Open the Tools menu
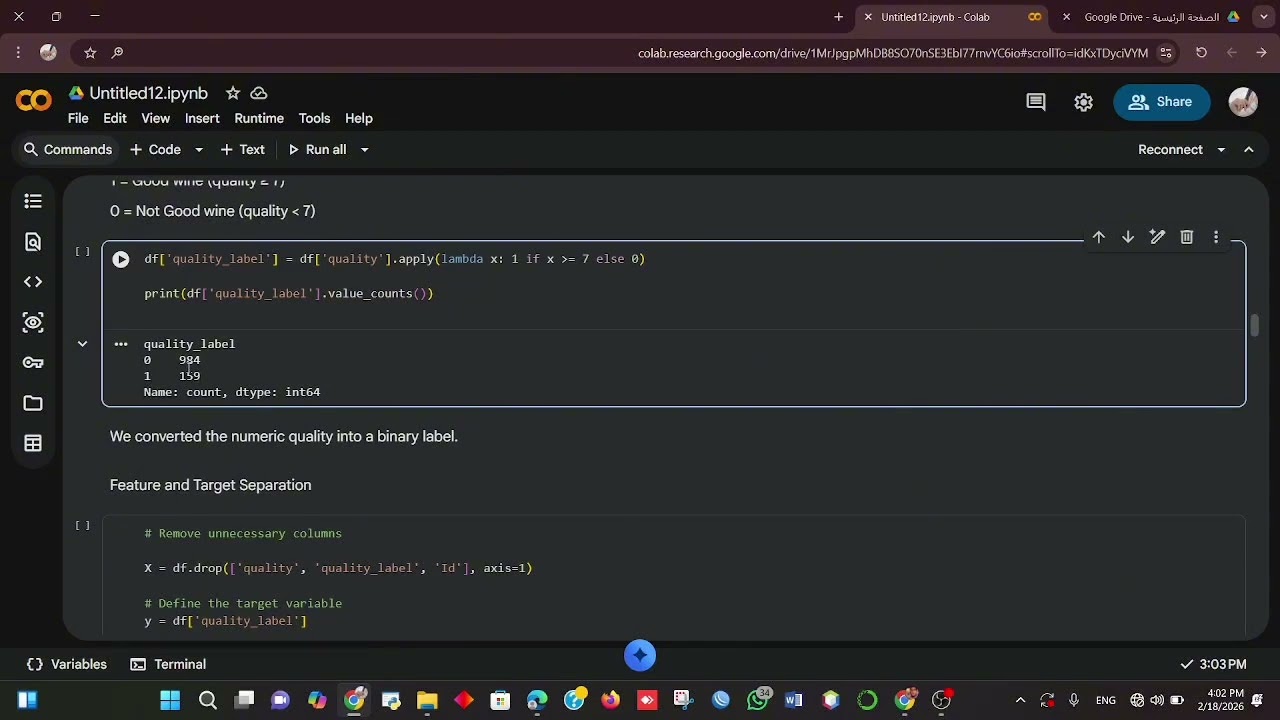The height and width of the screenshot is (720, 1280). (x=314, y=118)
